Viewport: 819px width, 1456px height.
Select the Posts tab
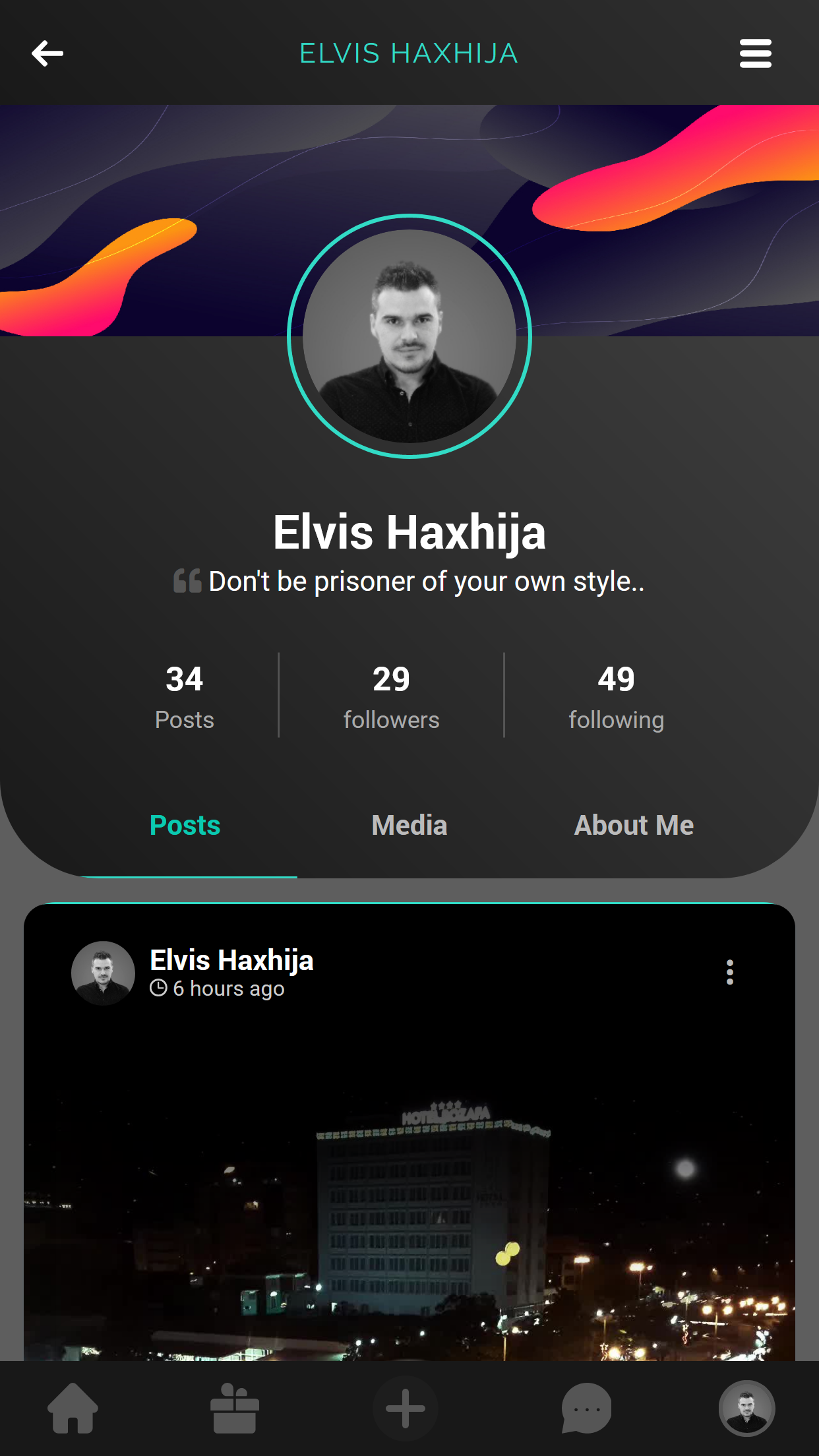click(185, 826)
